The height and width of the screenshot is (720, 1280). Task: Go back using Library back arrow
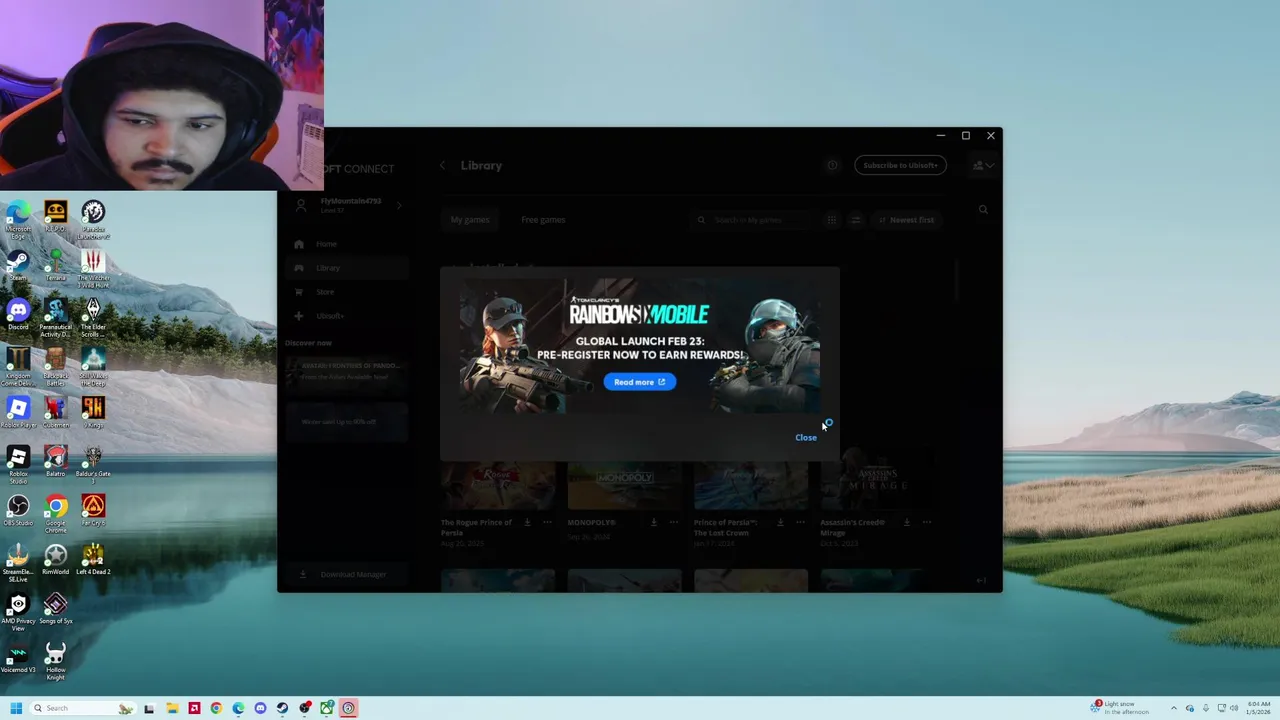443,166
